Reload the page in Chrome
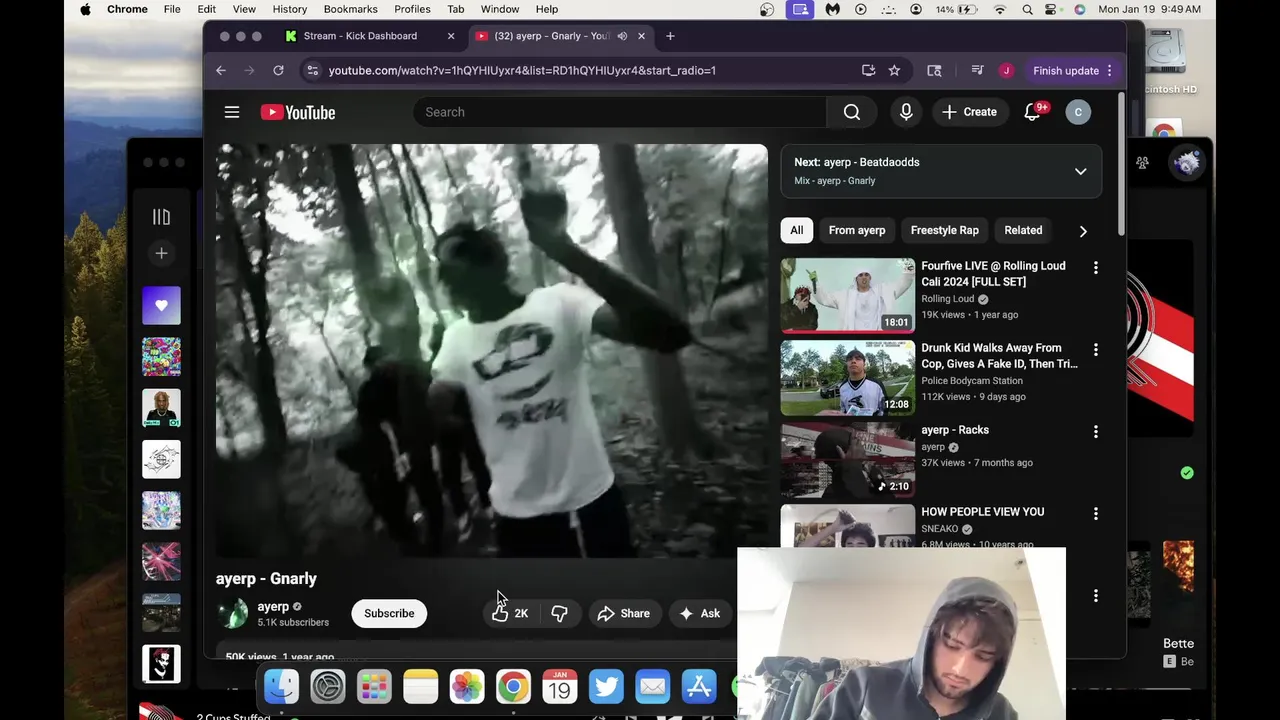This screenshot has width=1280, height=720. tap(278, 70)
